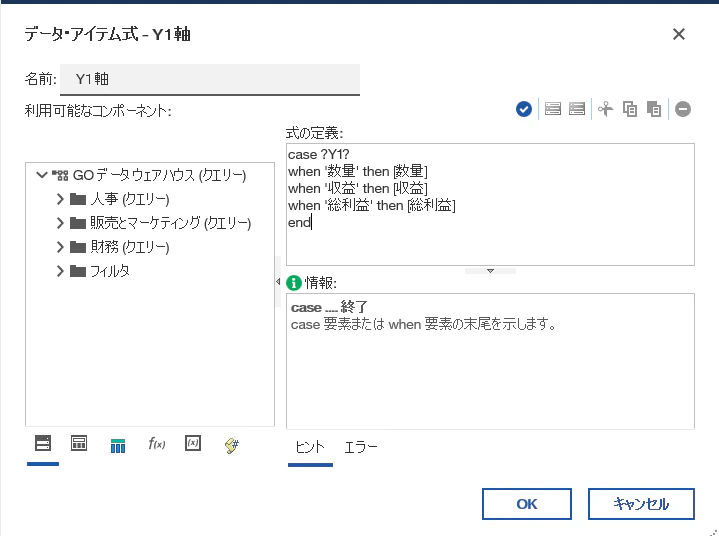
Task: Click the line when '収益' then [収益]
Action: click(x=358, y=188)
